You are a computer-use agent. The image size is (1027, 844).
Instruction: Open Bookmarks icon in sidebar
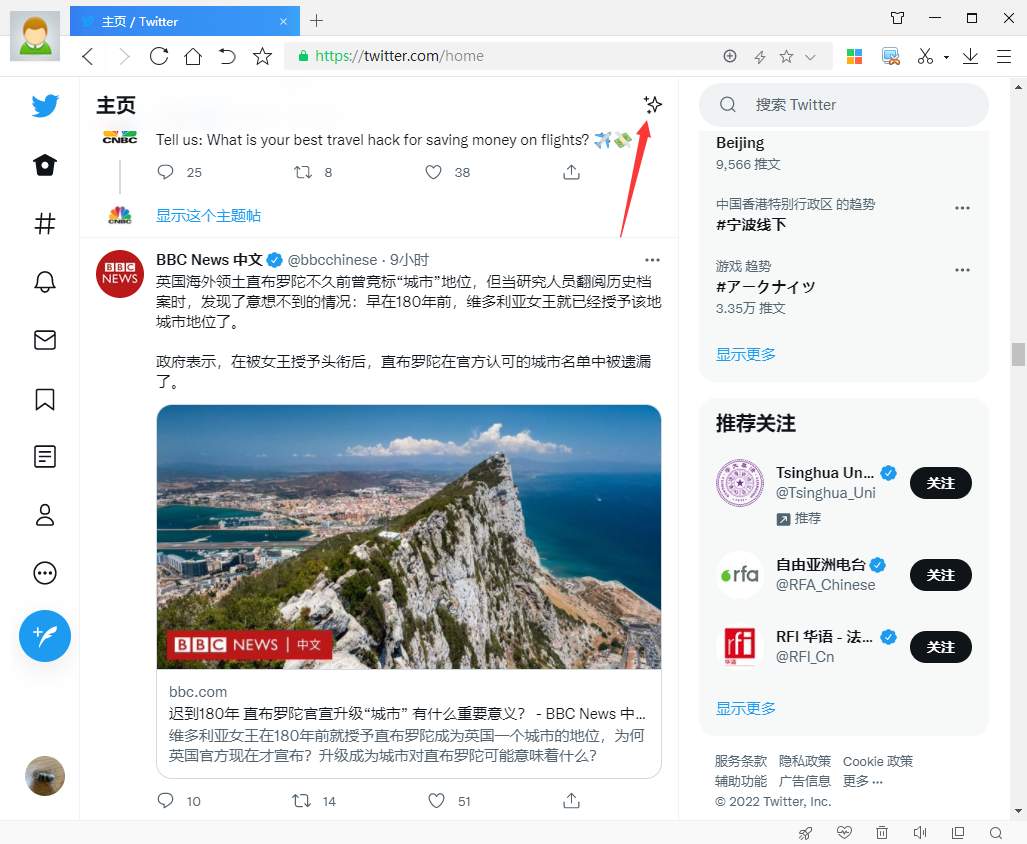(x=45, y=399)
